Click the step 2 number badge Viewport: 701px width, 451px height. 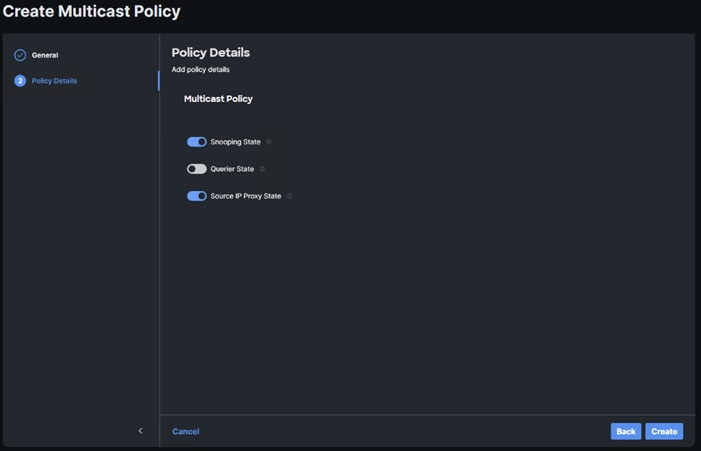coord(20,81)
